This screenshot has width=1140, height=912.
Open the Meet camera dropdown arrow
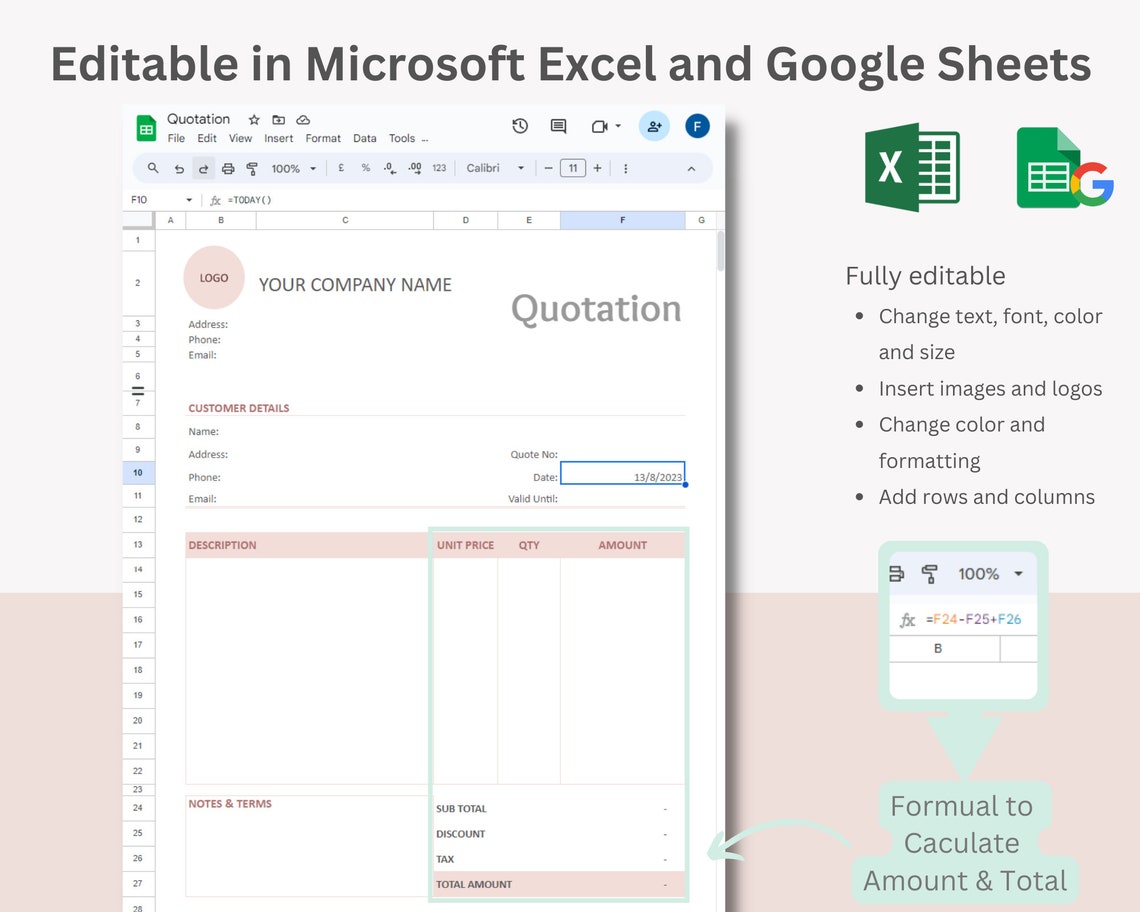click(x=618, y=127)
